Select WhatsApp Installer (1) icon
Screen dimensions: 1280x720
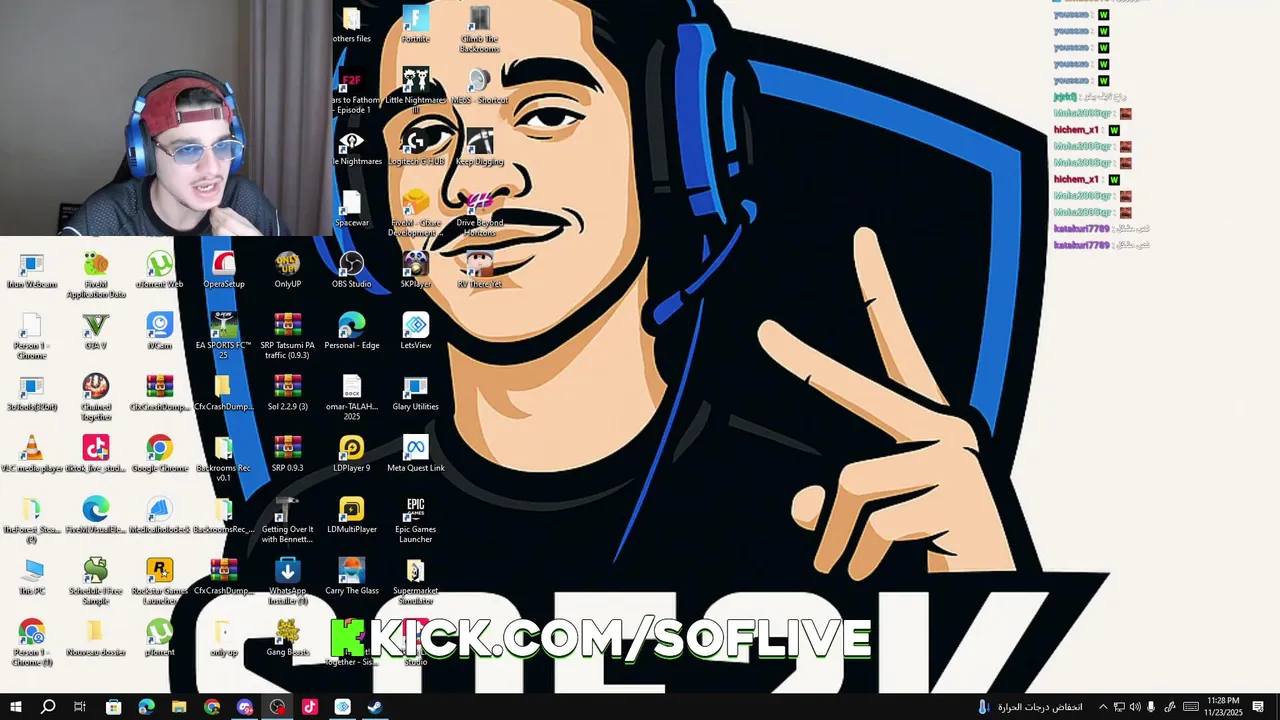(x=288, y=582)
